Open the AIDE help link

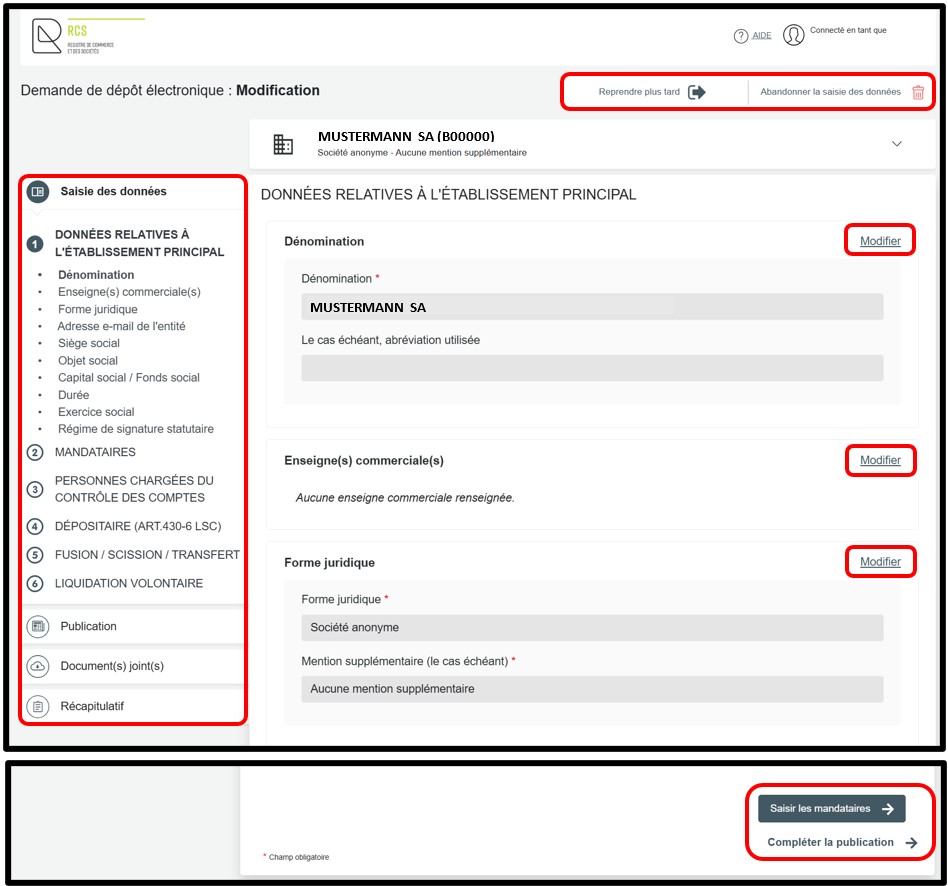pyautogui.click(x=761, y=36)
